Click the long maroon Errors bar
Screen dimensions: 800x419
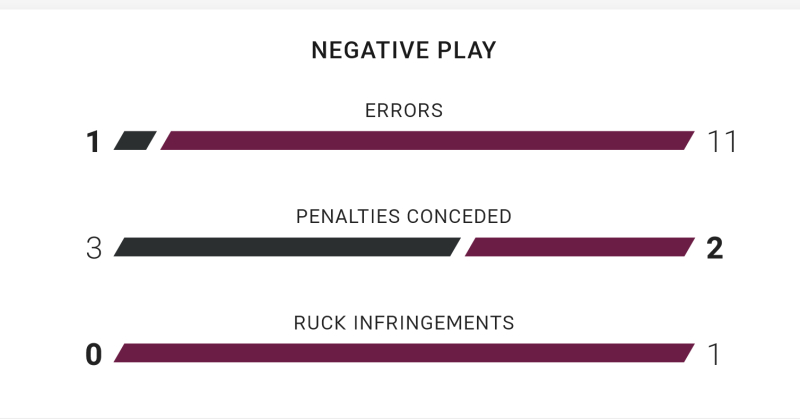(427, 140)
